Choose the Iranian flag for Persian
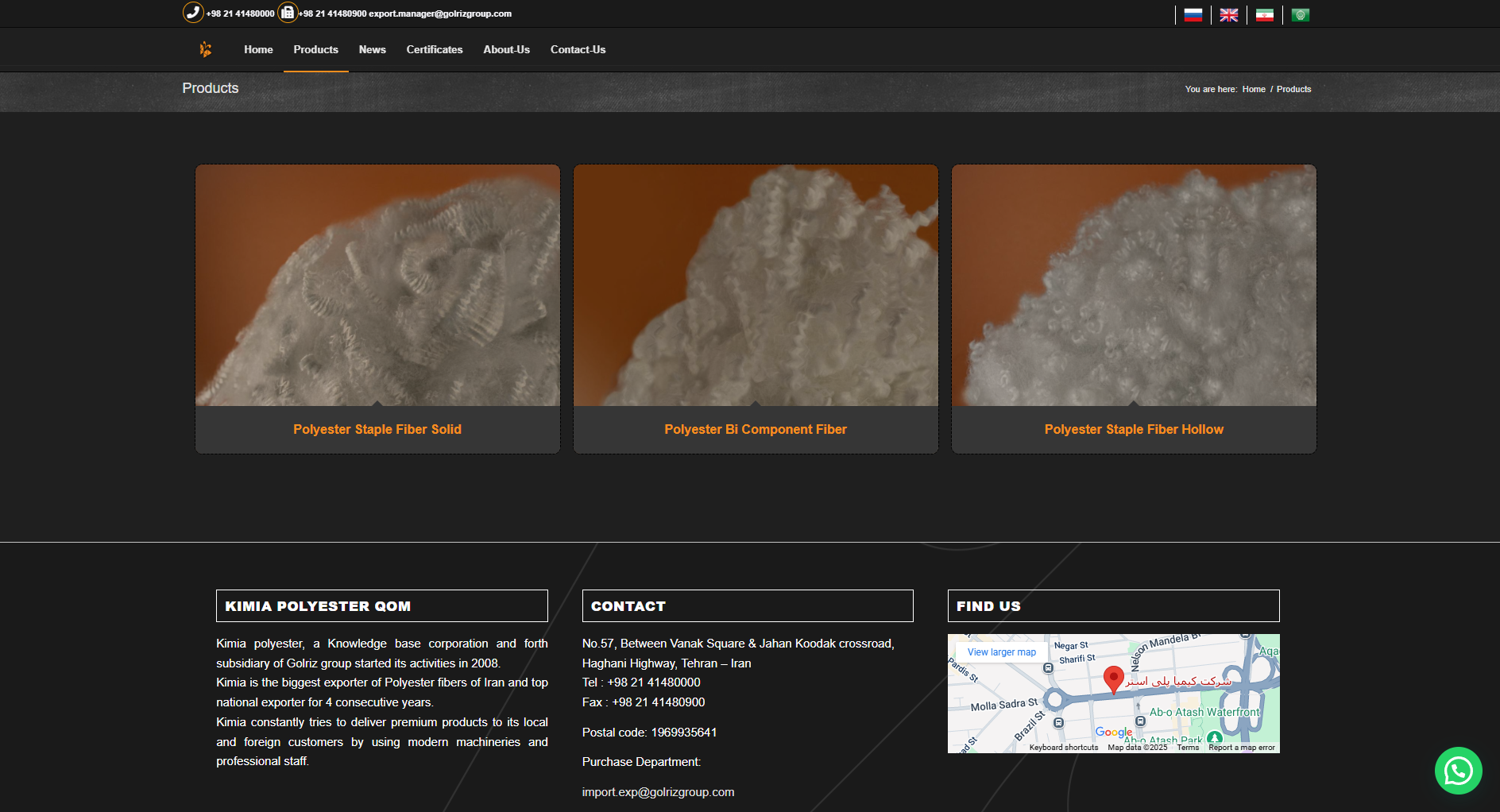Screen dimensions: 1500x812 click(1264, 15)
